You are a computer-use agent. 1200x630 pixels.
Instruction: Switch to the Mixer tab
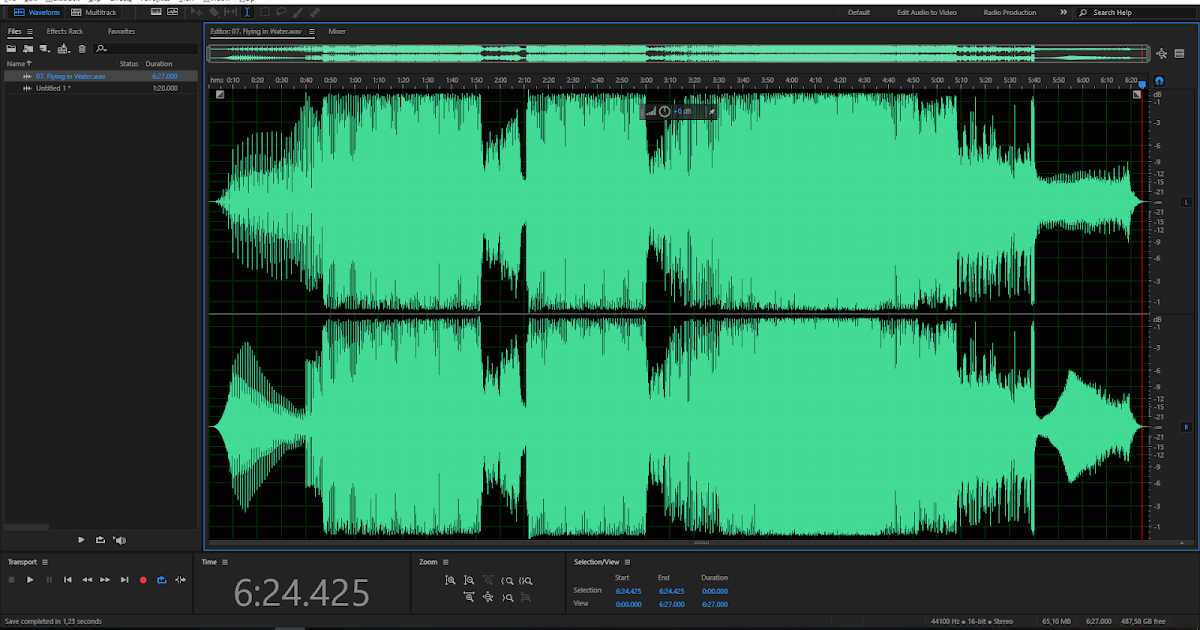337,31
